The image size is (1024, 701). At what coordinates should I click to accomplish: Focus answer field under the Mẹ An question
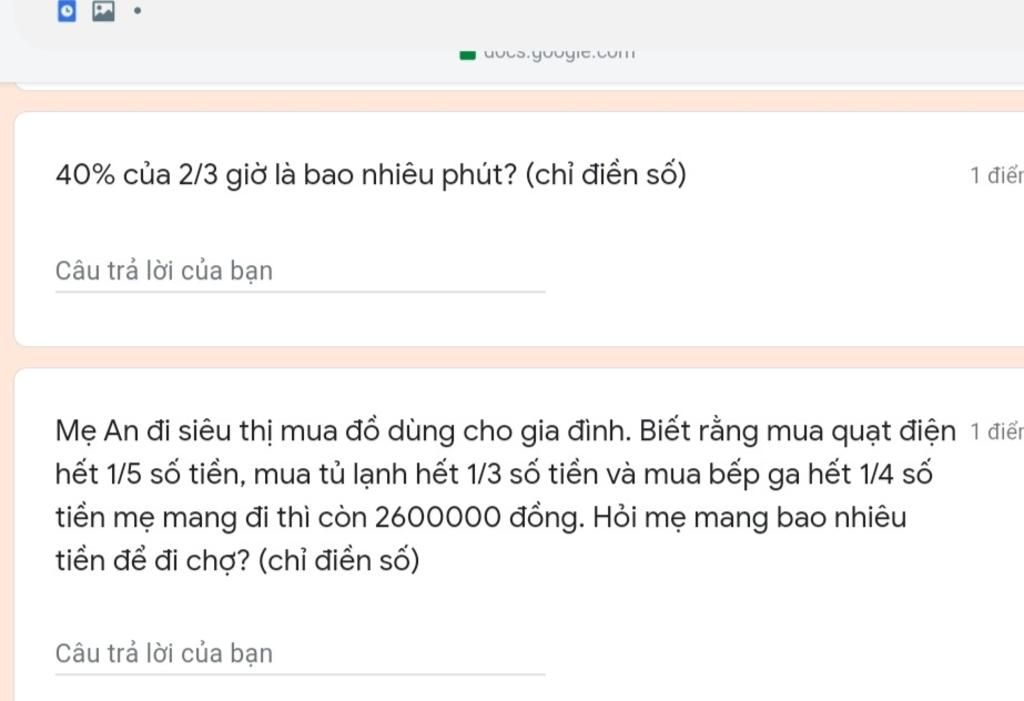300,654
